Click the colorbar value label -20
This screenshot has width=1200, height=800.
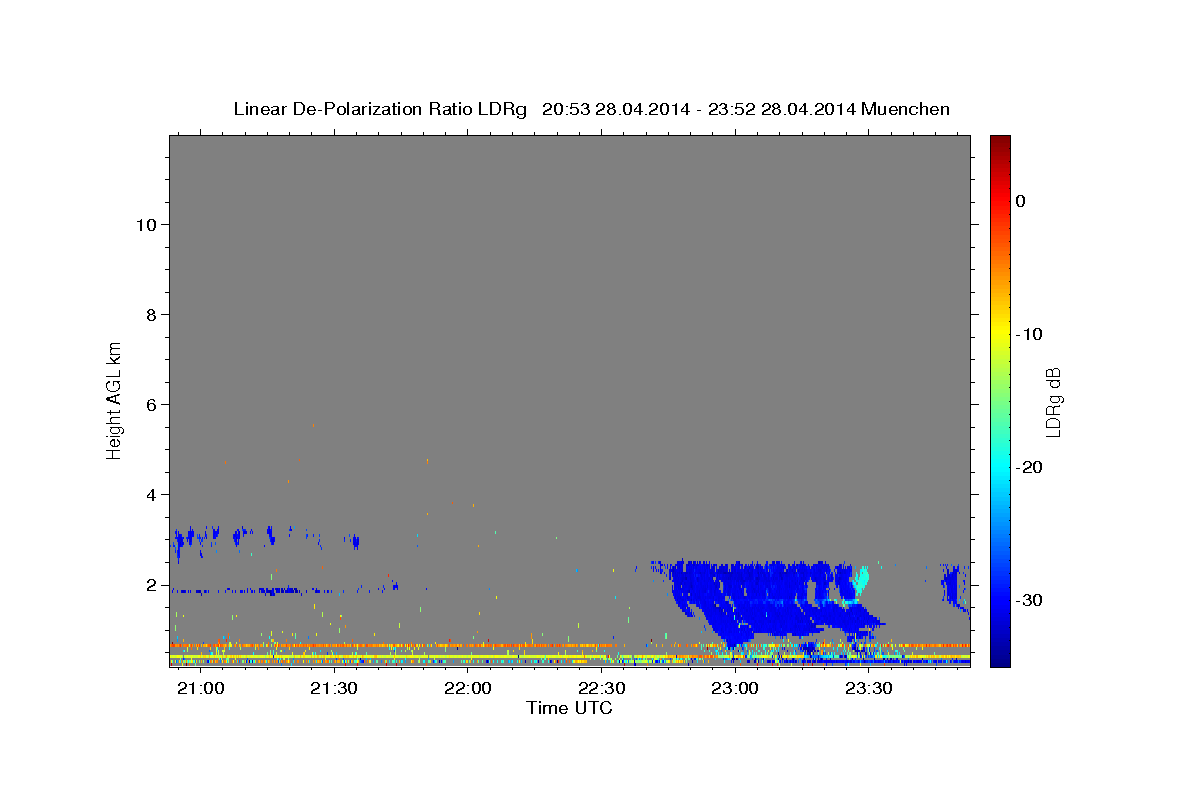pos(1029,467)
